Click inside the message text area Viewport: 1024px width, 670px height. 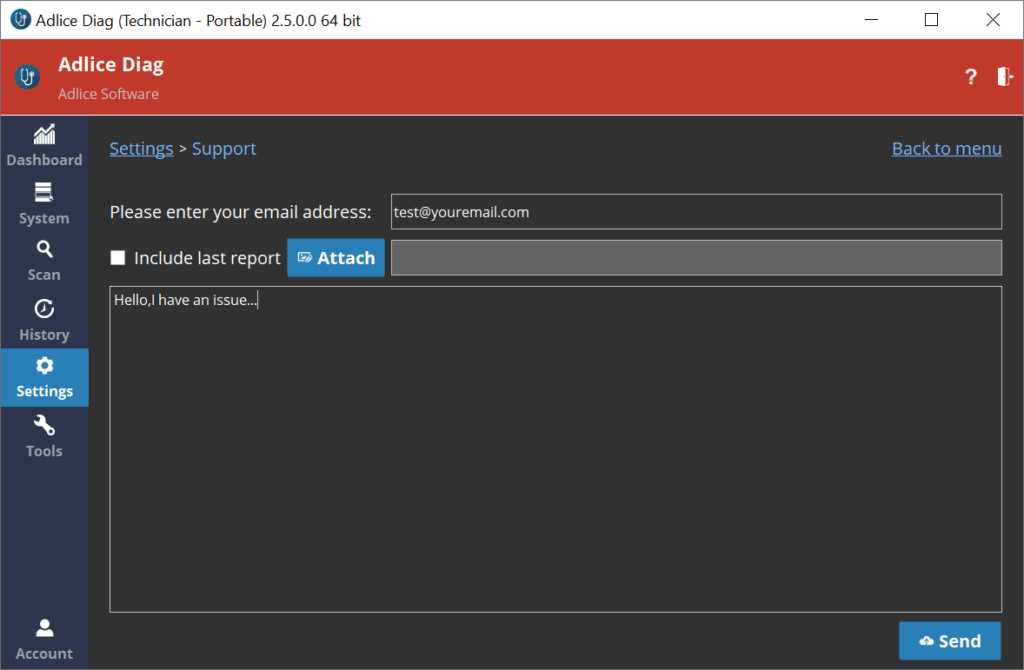[x=555, y=450]
